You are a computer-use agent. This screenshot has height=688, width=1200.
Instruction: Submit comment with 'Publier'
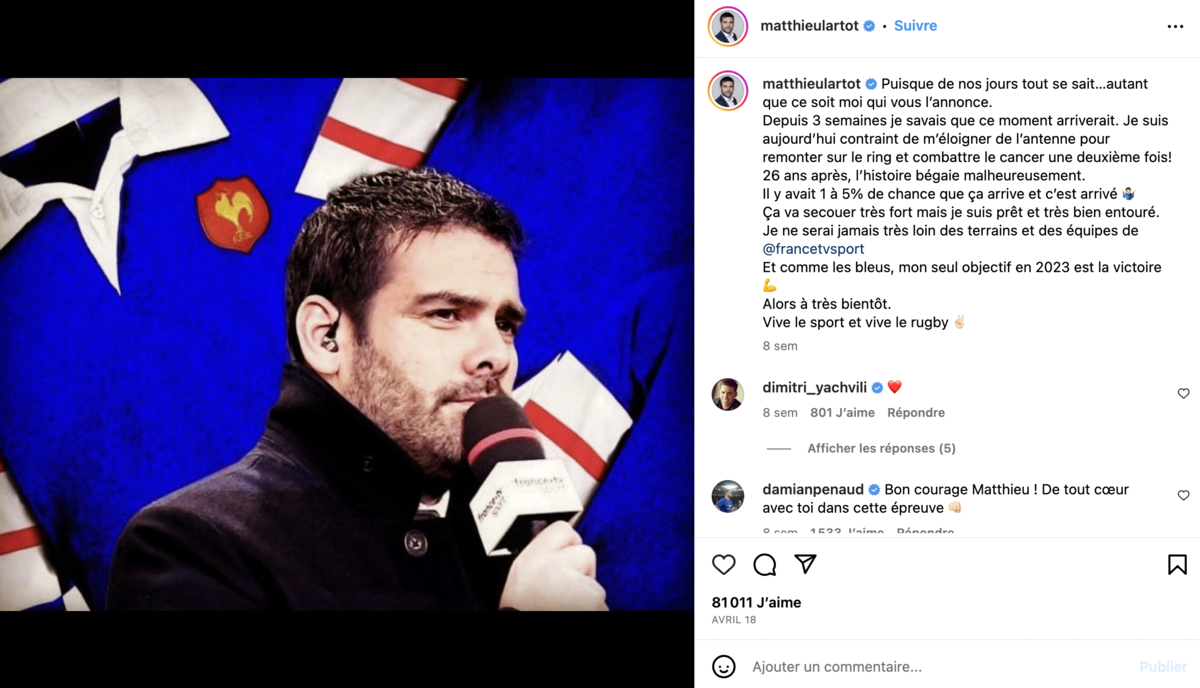point(1163,666)
